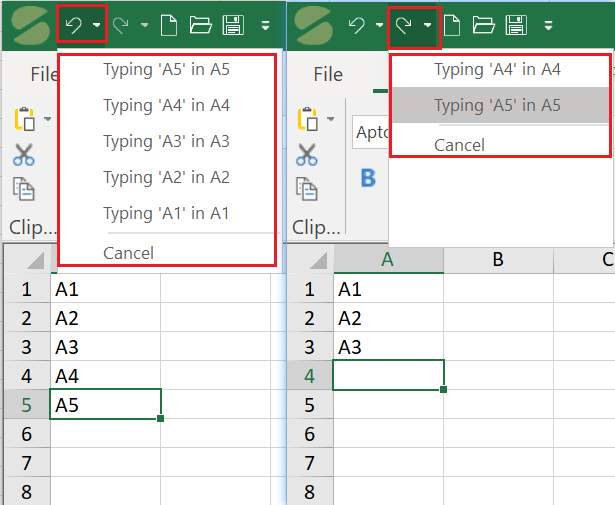Select column B header in right window

click(x=498, y=259)
